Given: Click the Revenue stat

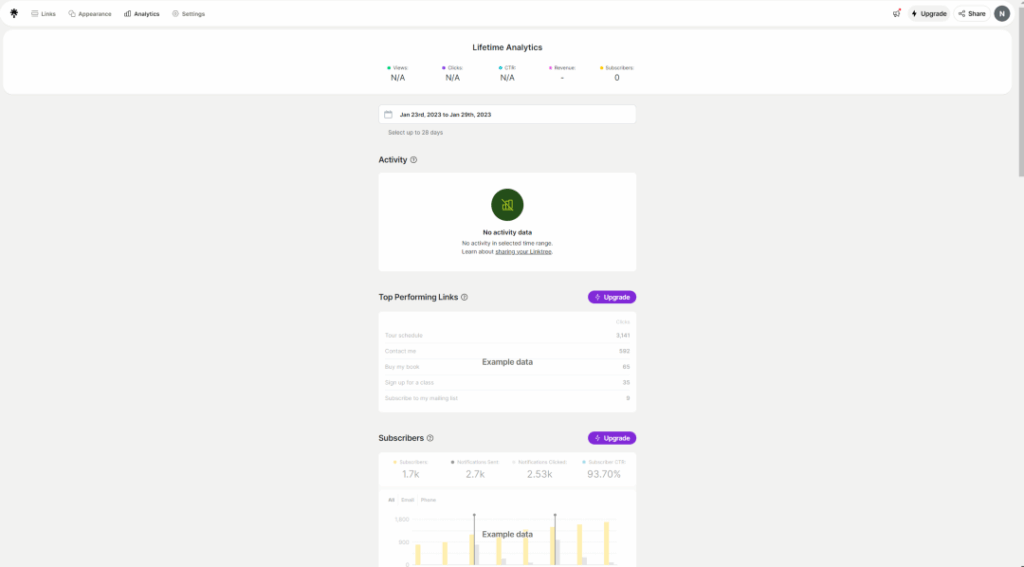Looking at the screenshot, I should point(562,73).
